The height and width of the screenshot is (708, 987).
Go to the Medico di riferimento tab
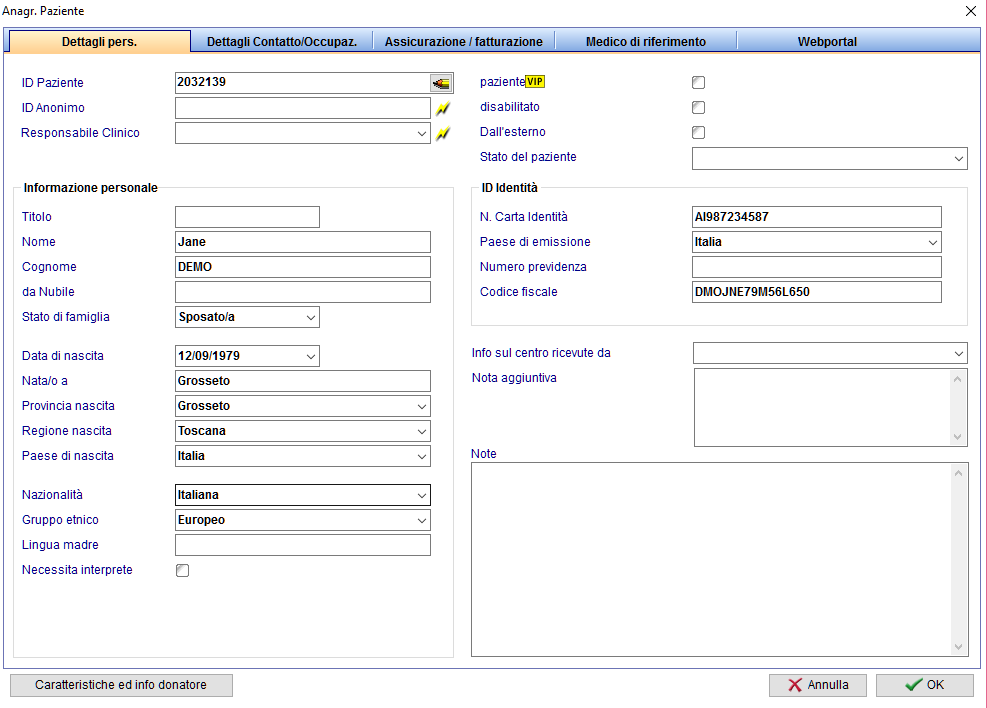646,42
